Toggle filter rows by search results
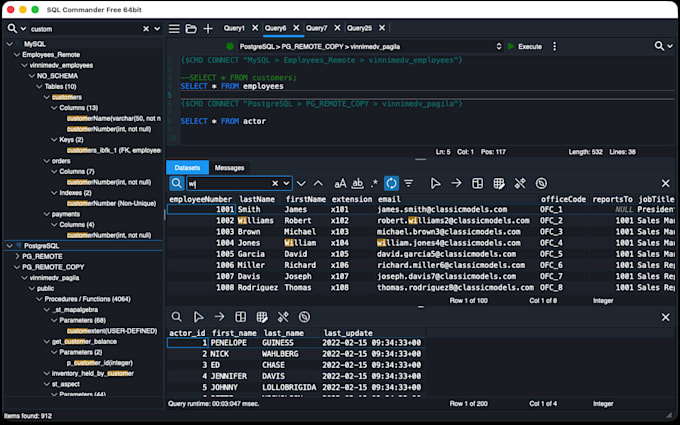 [x=409, y=183]
